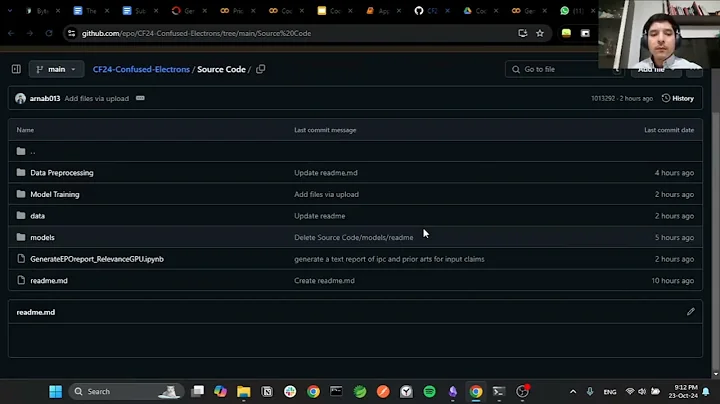View site information icon in address bar
Image resolution: width=720 pixels, height=404 pixels.
(x=71, y=34)
